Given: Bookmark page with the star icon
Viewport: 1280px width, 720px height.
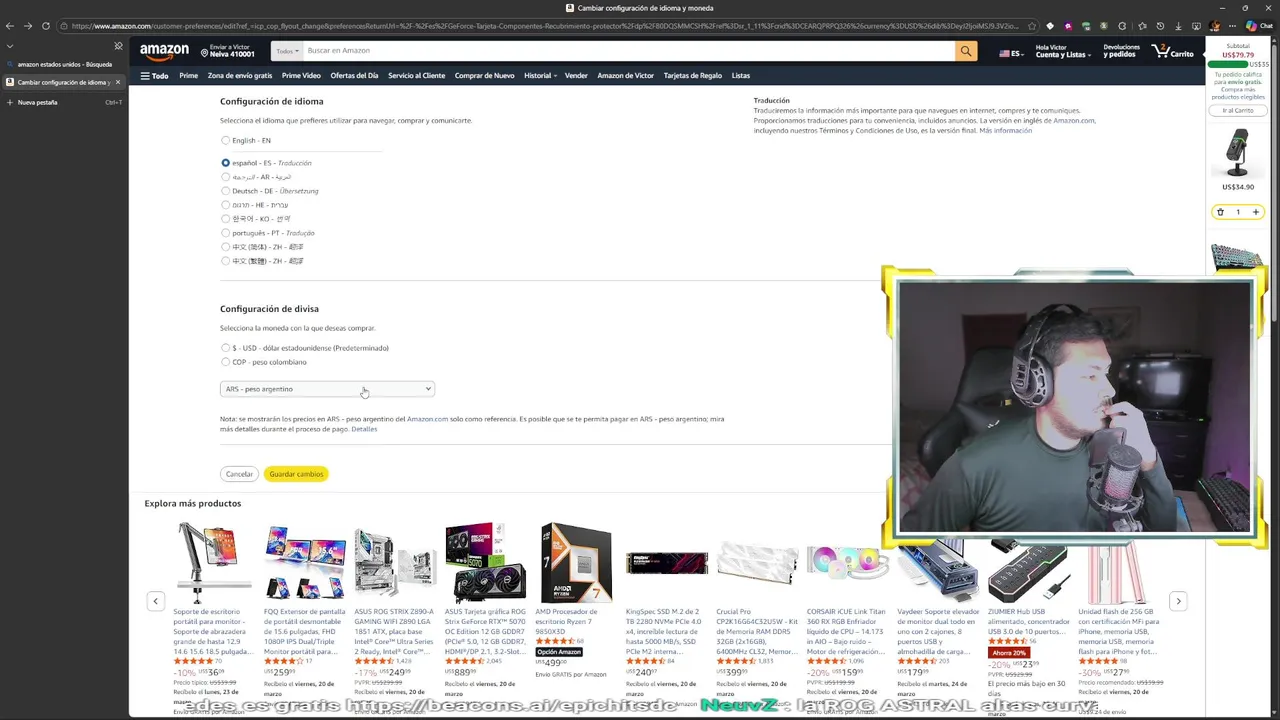Looking at the screenshot, I should coord(1033,26).
